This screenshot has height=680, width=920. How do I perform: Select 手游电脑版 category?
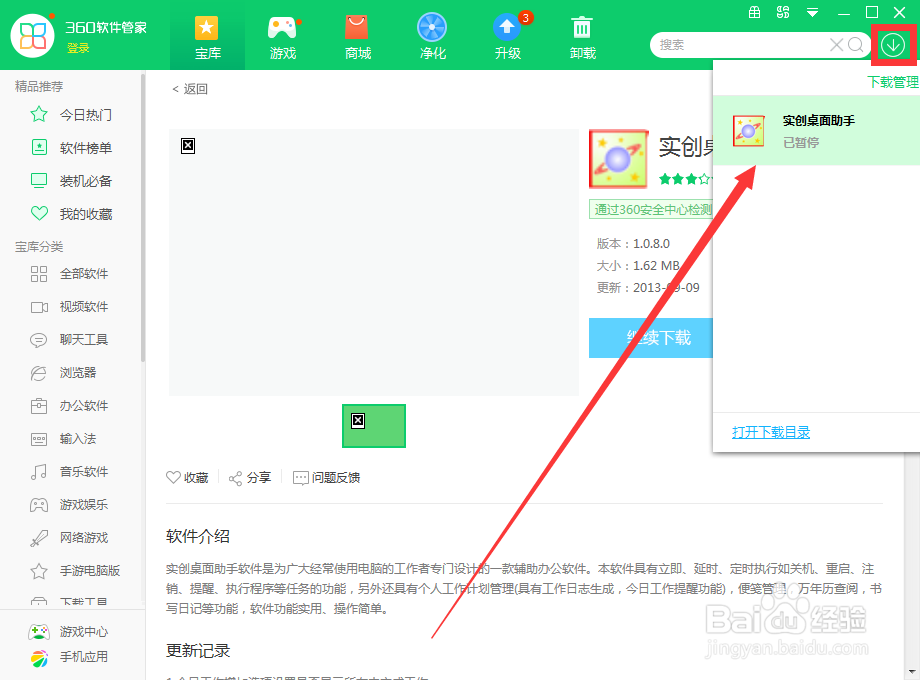pyautogui.click(x=75, y=570)
